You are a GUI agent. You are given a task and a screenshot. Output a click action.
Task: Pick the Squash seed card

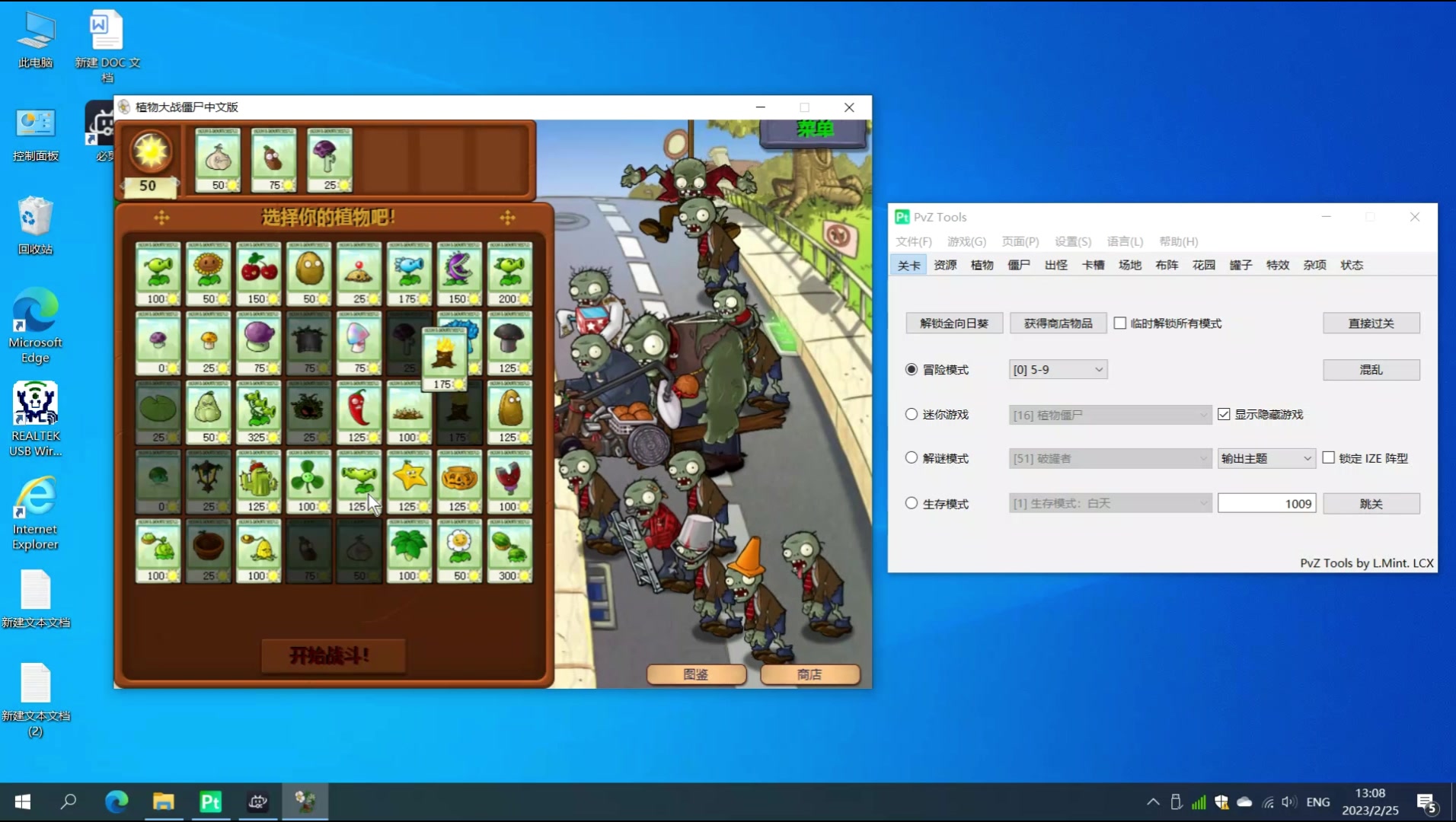pos(208,413)
